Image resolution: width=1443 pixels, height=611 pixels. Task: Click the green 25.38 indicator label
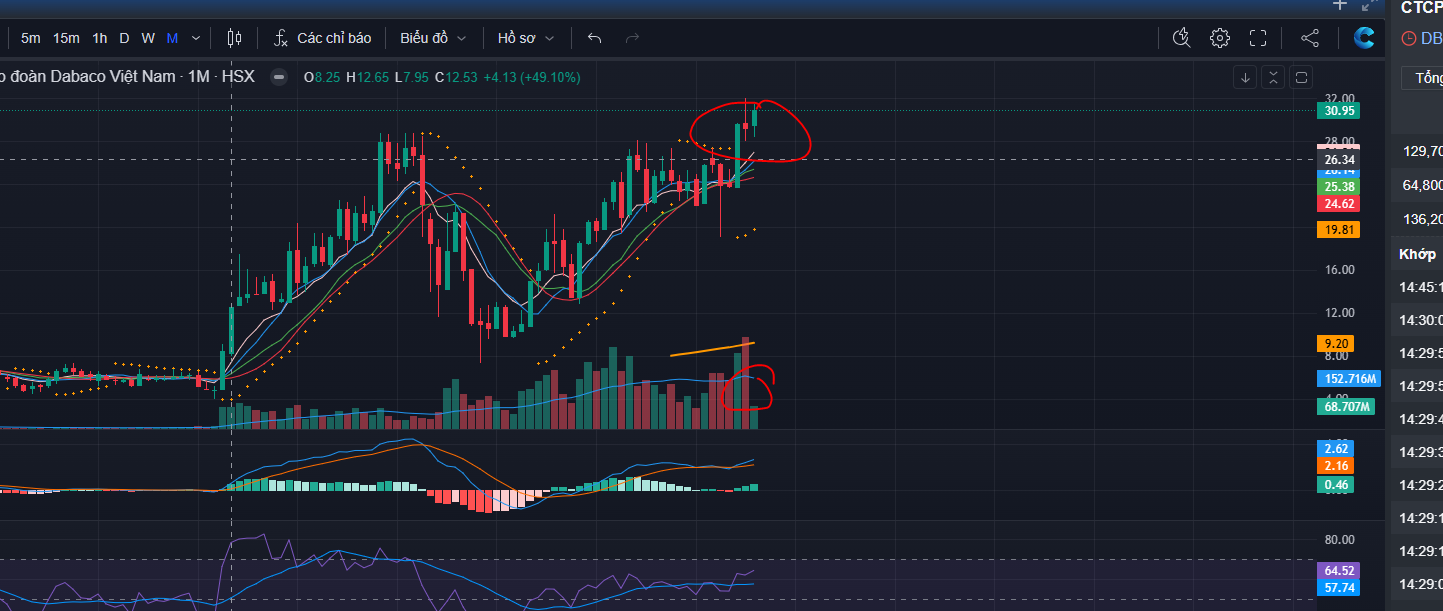(1339, 187)
